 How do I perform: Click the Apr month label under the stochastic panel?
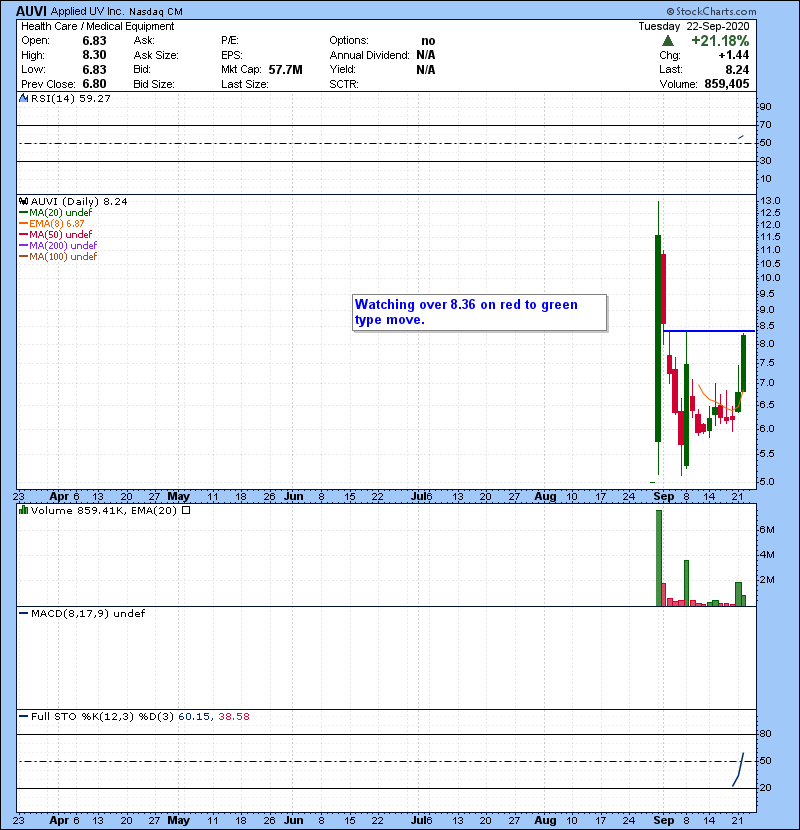tap(59, 820)
